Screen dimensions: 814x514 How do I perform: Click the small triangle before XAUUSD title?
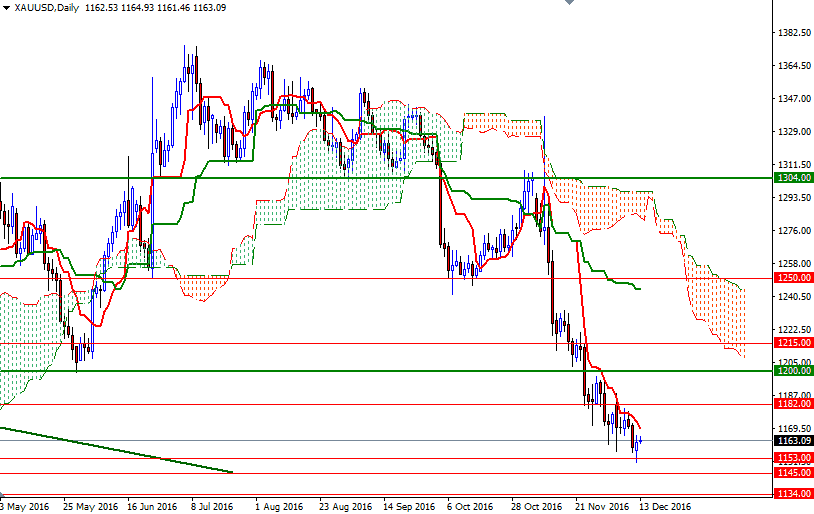pos(5,8)
